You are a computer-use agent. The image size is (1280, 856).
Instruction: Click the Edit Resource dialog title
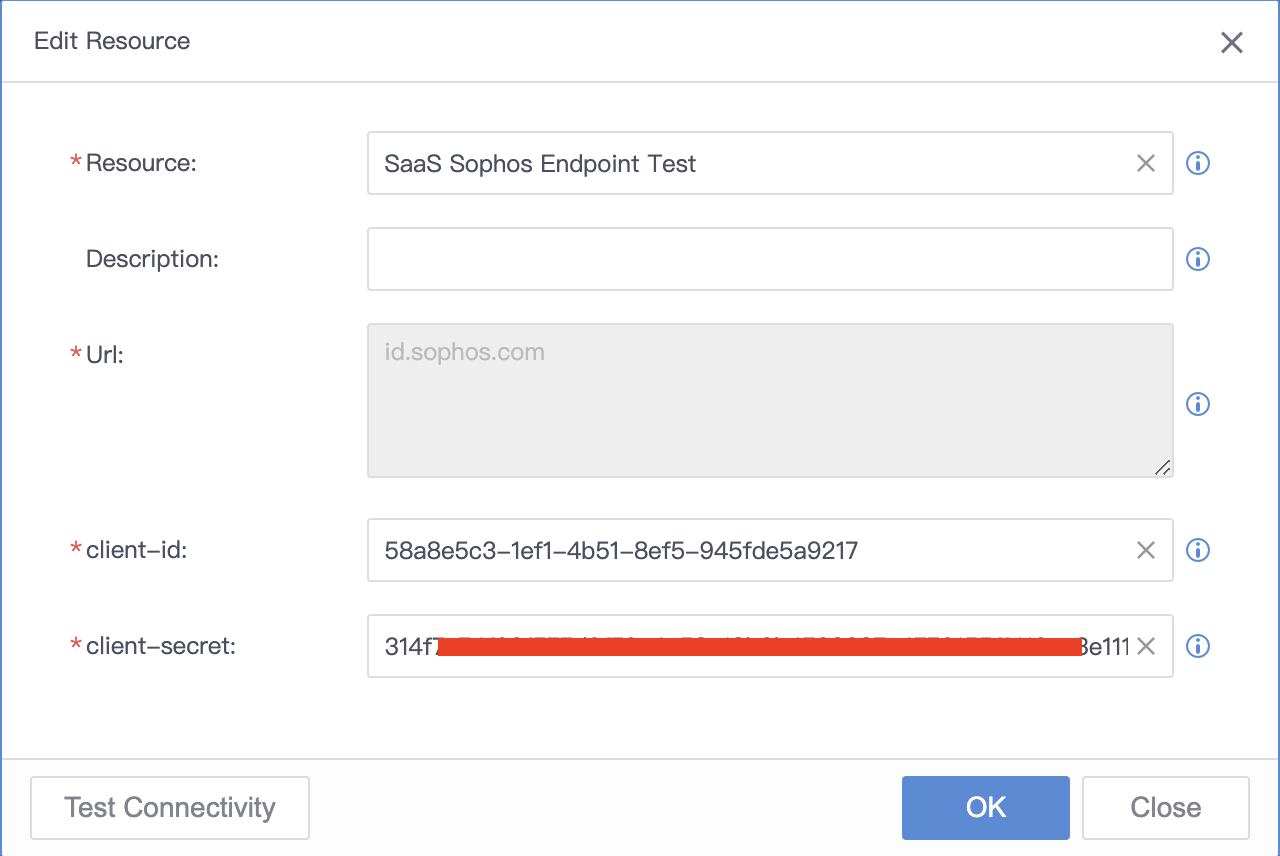point(112,41)
